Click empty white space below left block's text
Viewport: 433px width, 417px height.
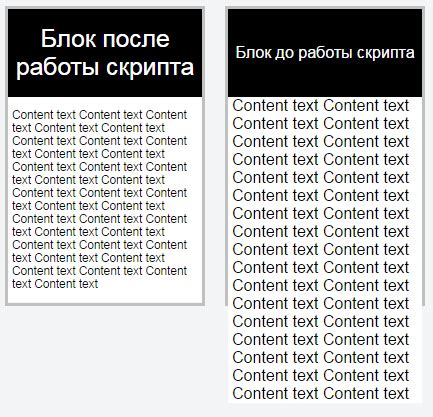pyautogui.click(x=105, y=297)
